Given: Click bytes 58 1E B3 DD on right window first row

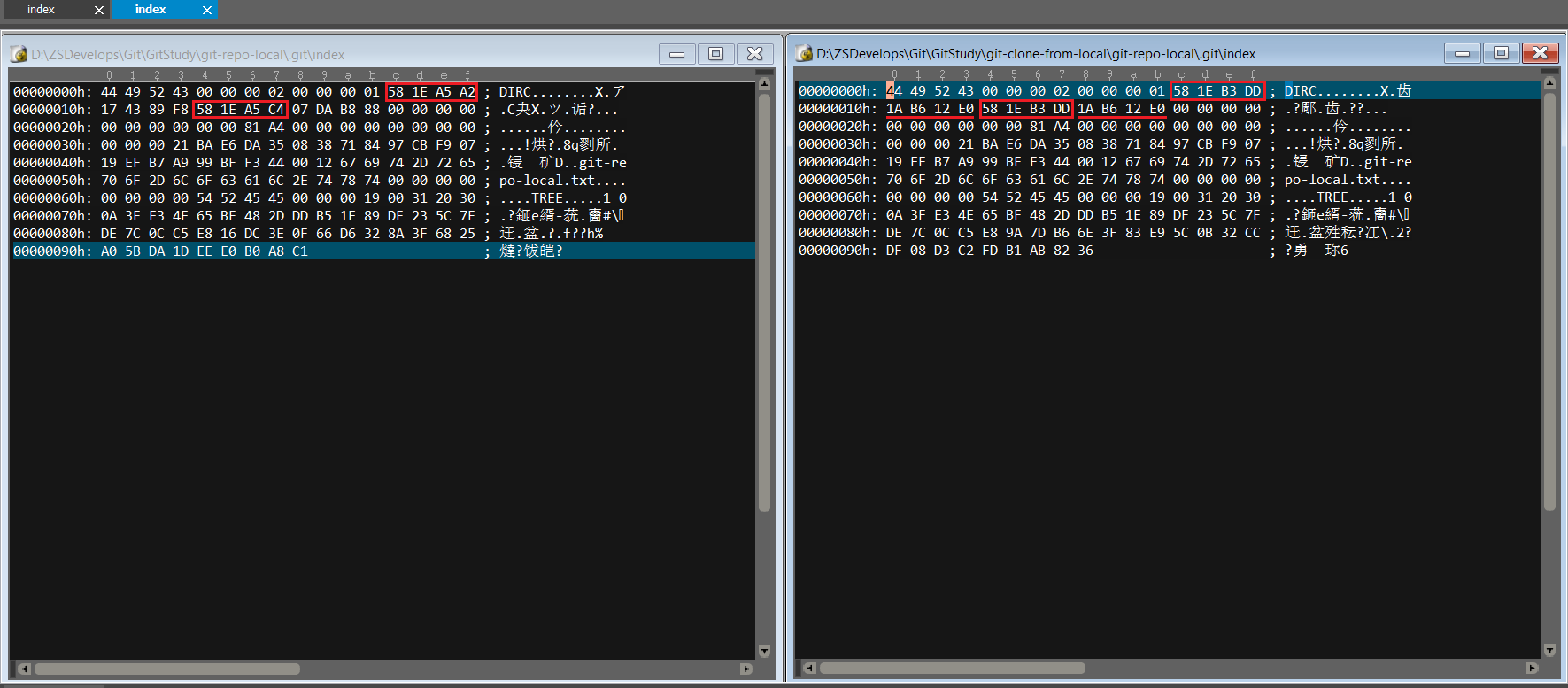Looking at the screenshot, I should pos(1217,91).
